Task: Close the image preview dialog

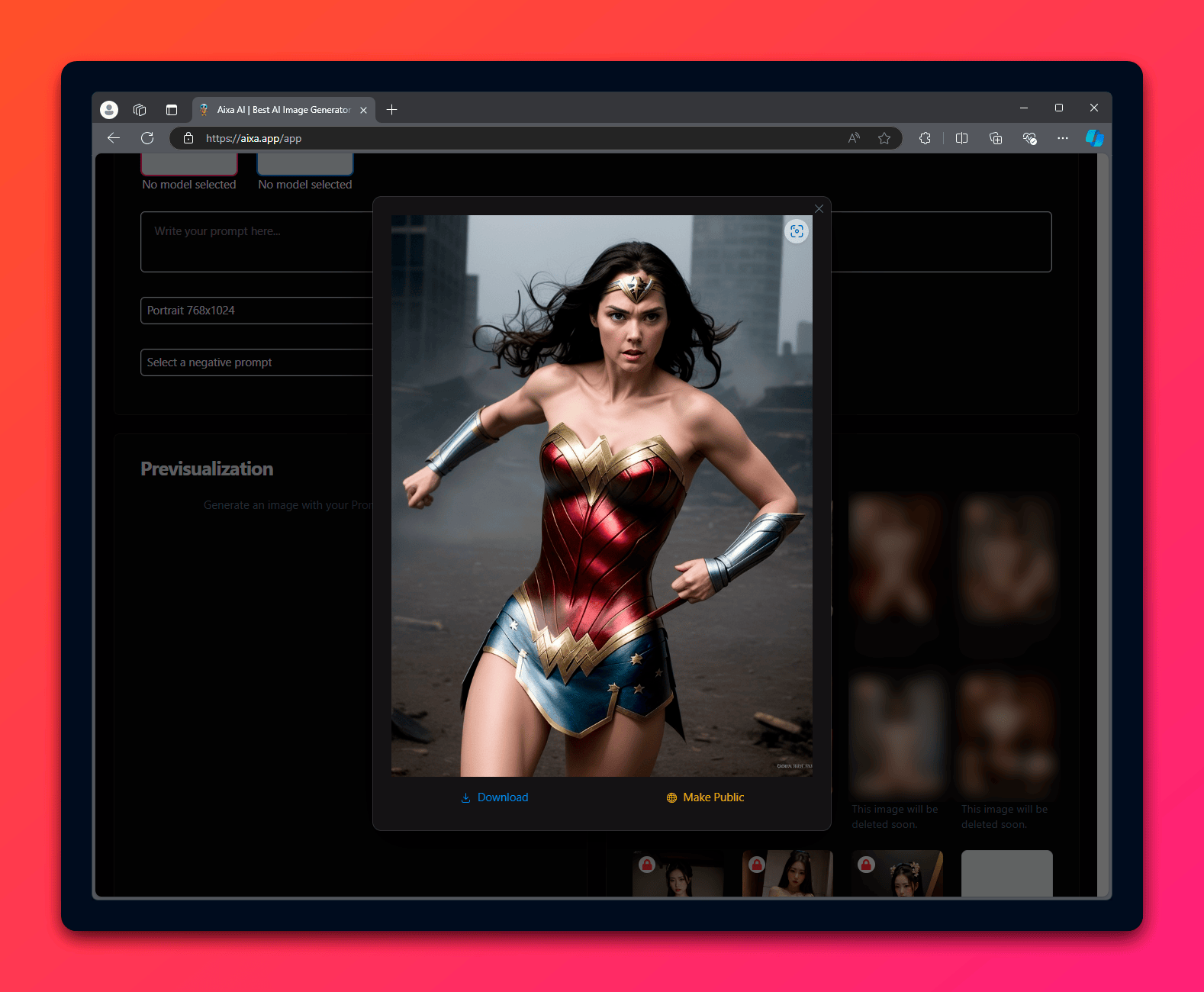Action: [x=819, y=208]
